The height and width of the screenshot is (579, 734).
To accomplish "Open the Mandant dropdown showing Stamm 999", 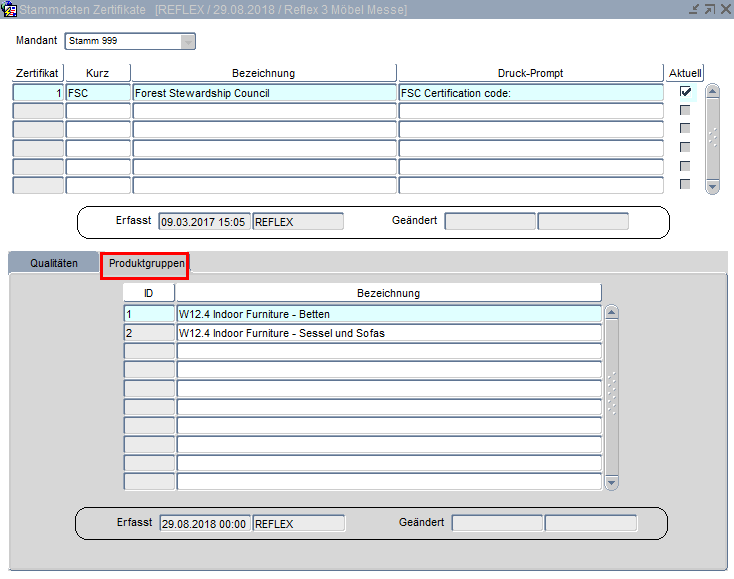I will 188,42.
